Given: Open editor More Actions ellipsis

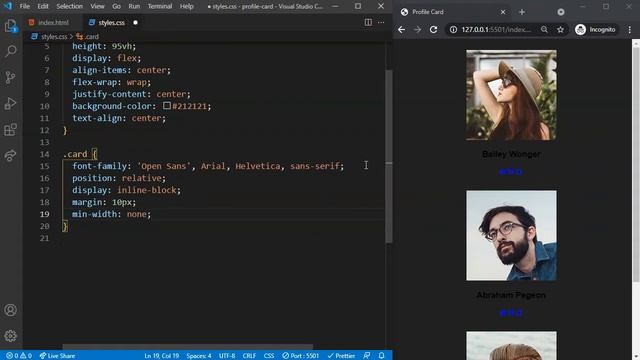Looking at the screenshot, I should (381, 22).
